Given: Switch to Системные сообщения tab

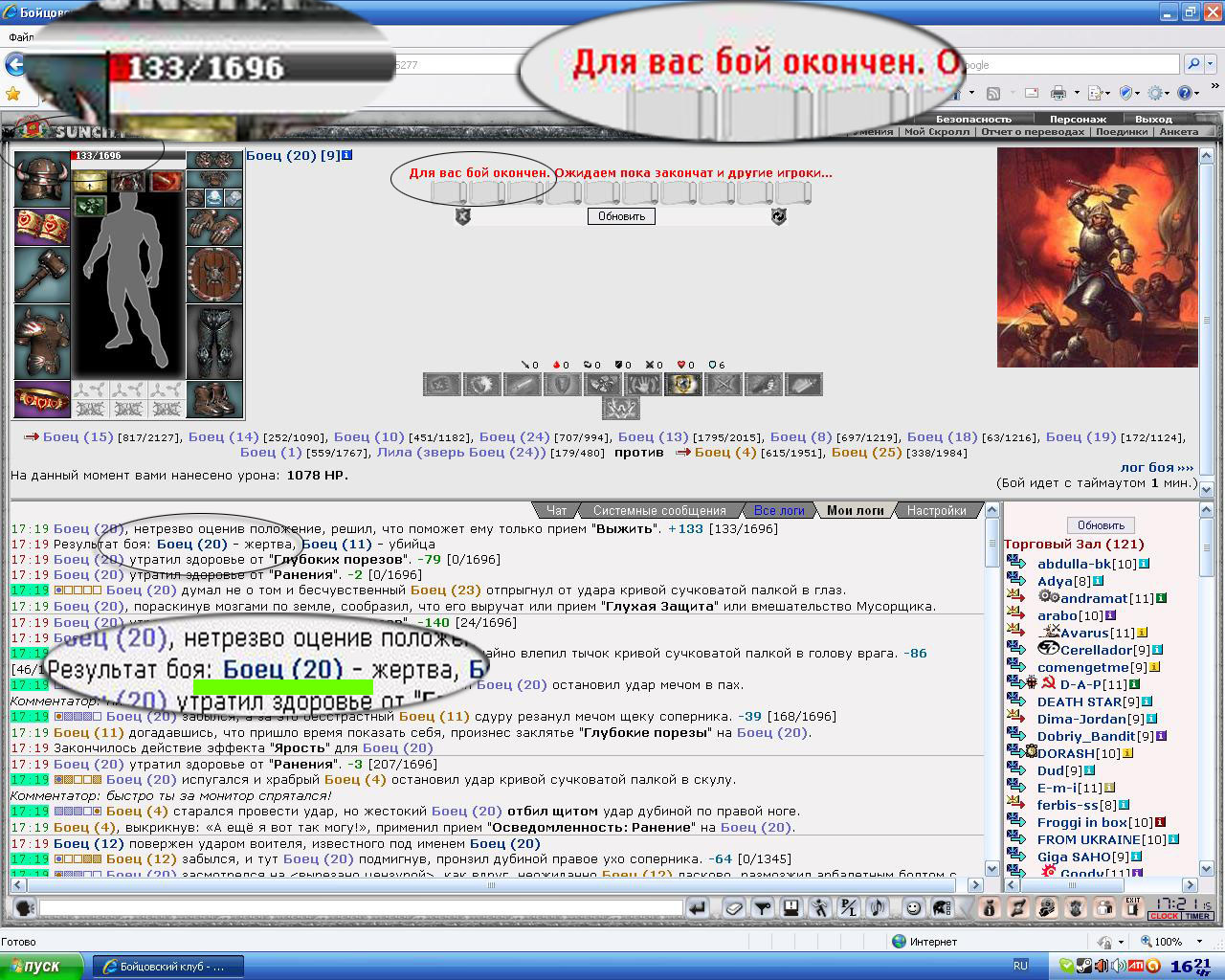Looking at the screenshot, I should [659, 510].
